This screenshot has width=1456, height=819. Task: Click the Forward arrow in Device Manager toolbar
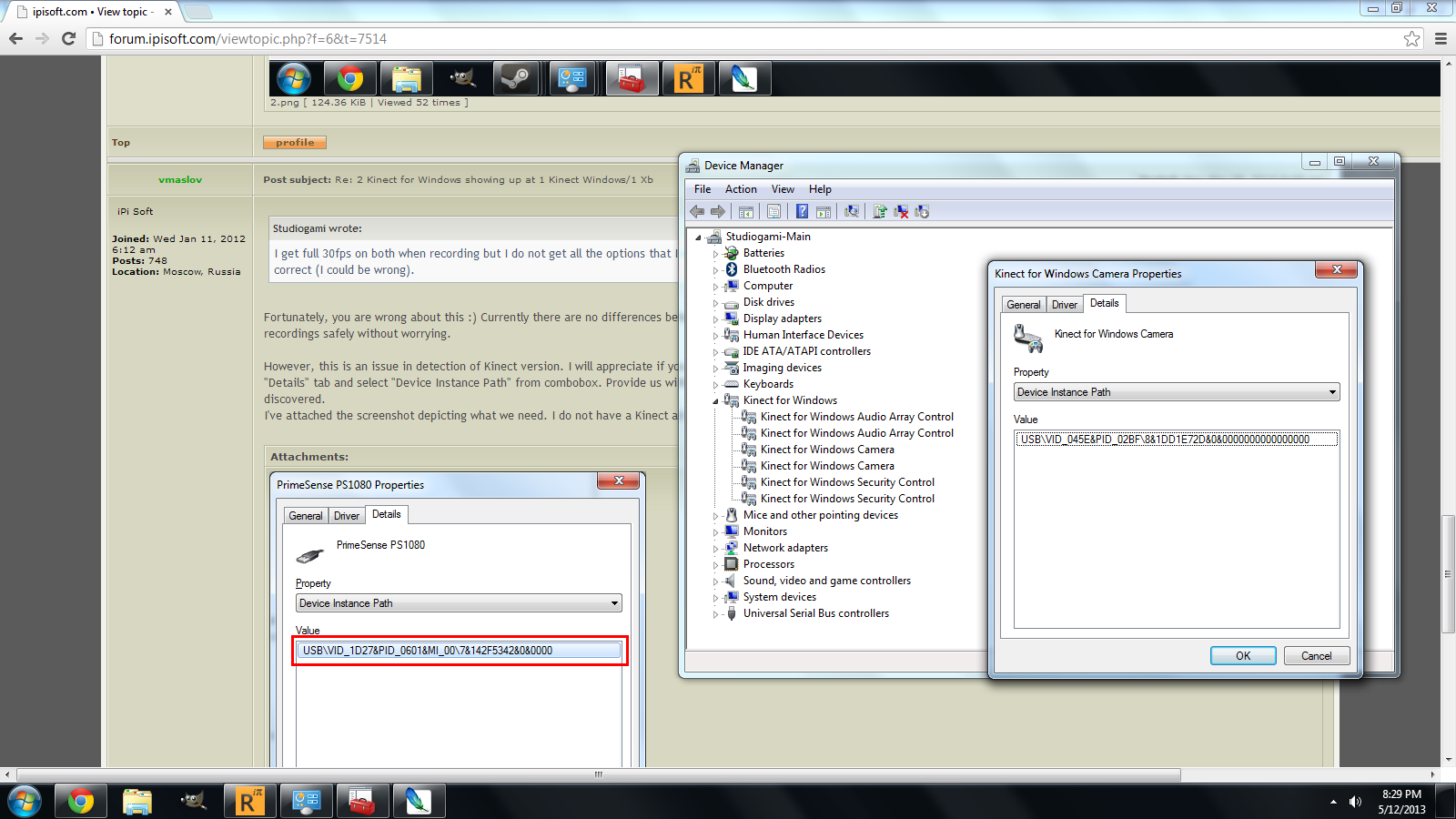718,212
